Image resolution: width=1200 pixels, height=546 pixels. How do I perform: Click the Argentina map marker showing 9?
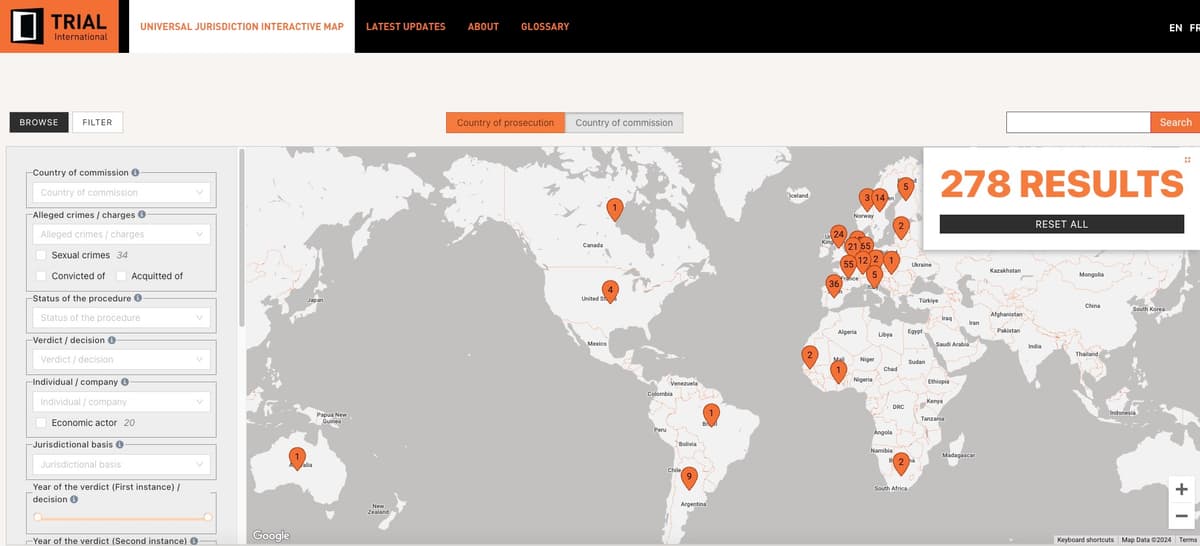point(689,477)
